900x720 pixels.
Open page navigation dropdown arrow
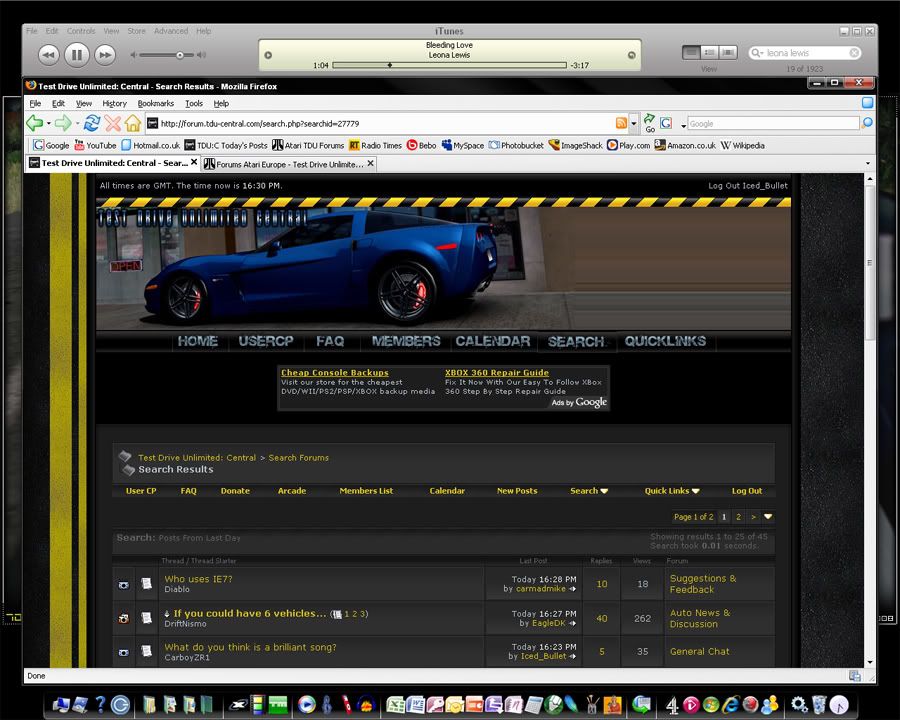[x=768, y=517]
